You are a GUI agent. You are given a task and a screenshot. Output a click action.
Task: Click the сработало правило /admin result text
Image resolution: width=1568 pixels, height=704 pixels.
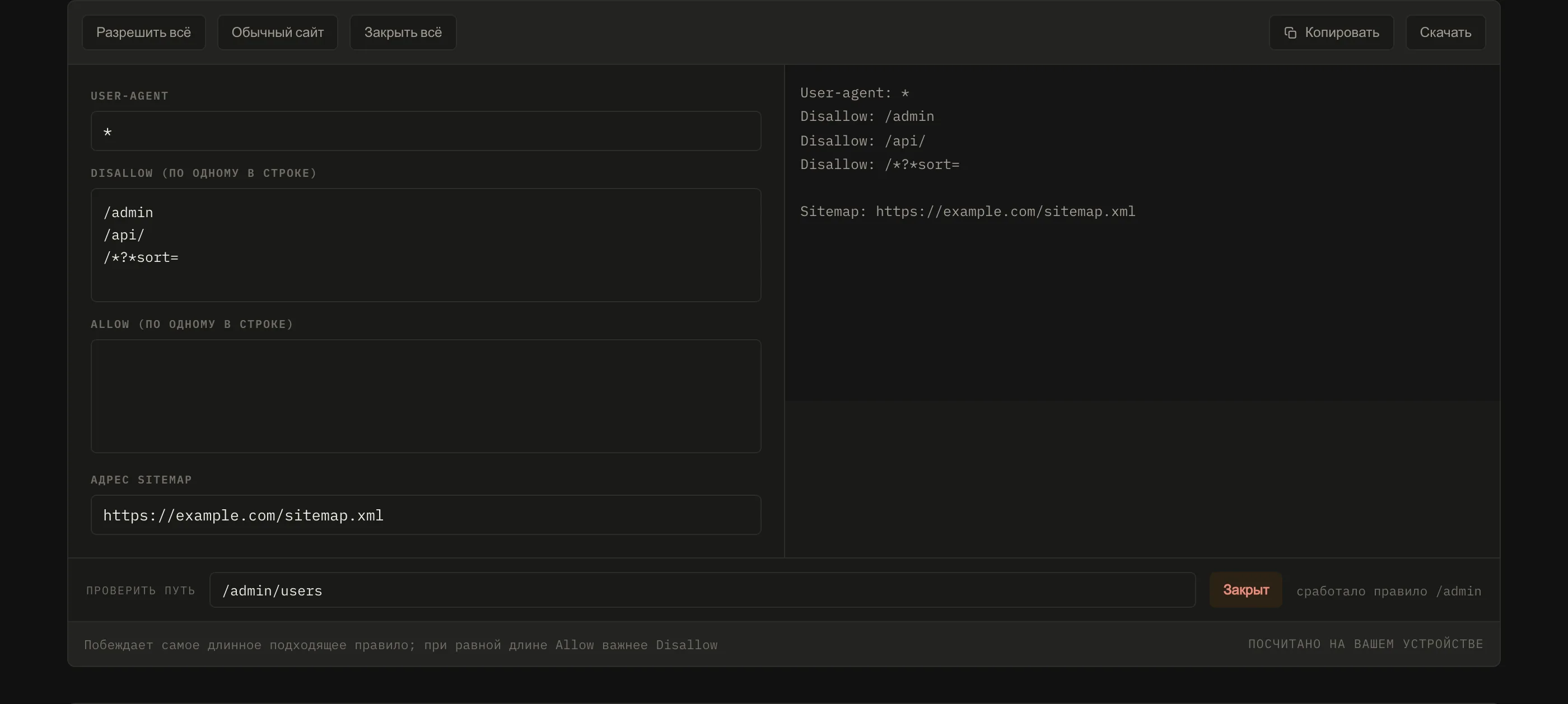click(x=1388, y=591)
